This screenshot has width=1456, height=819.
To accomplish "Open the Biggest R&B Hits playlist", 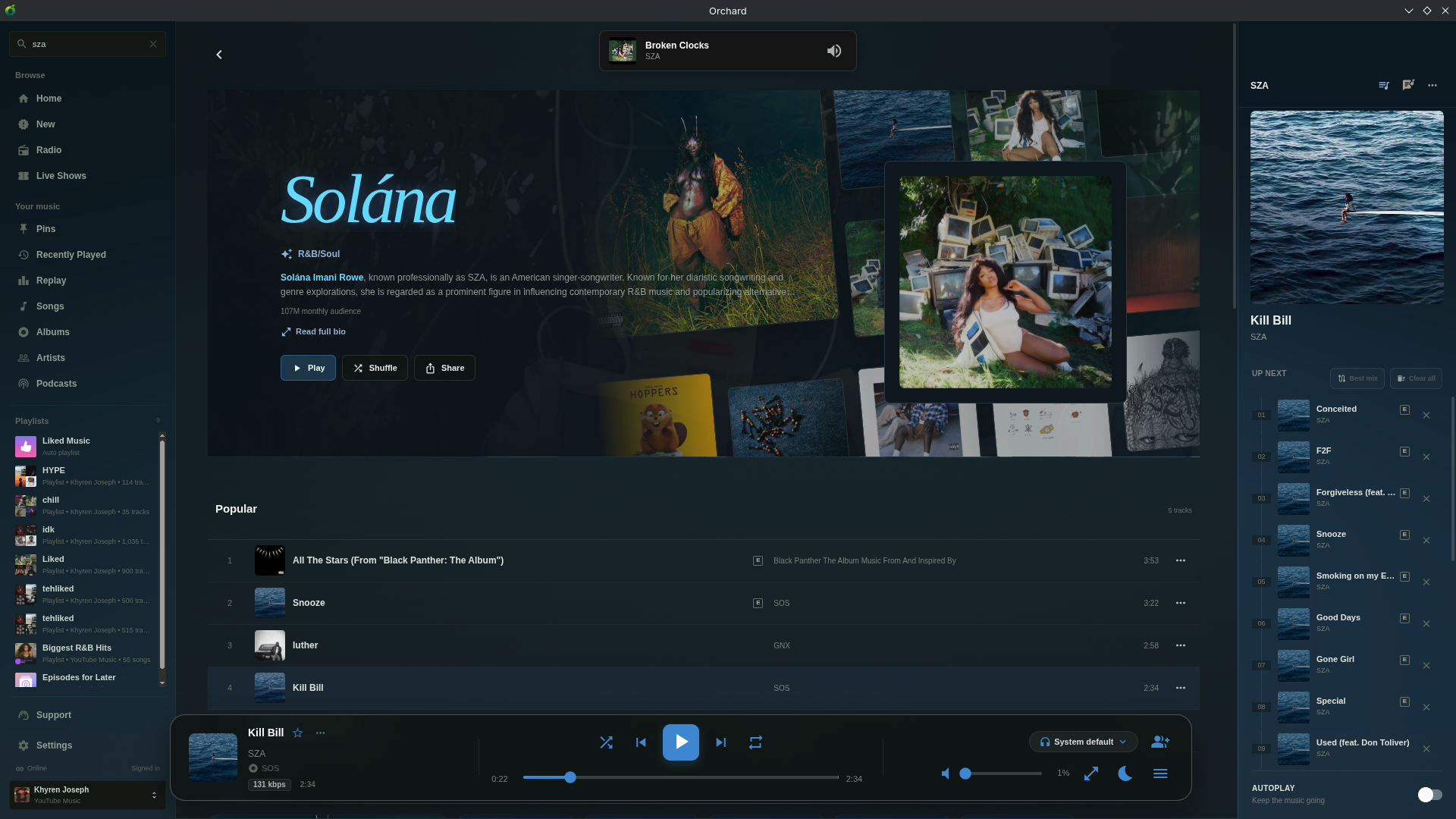I will (x=83, y=654).
